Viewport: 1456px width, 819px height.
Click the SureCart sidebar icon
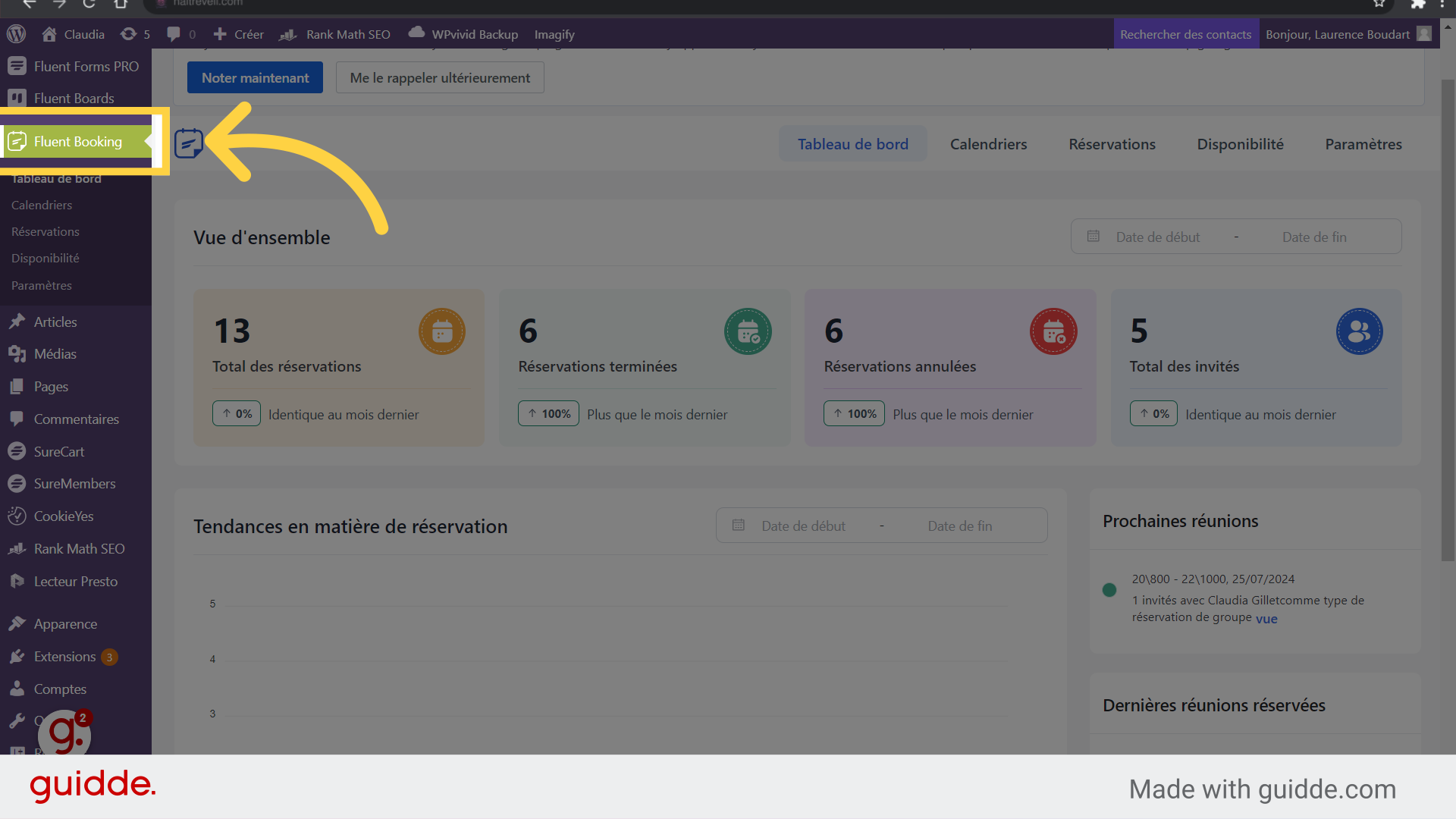(17, 451)
